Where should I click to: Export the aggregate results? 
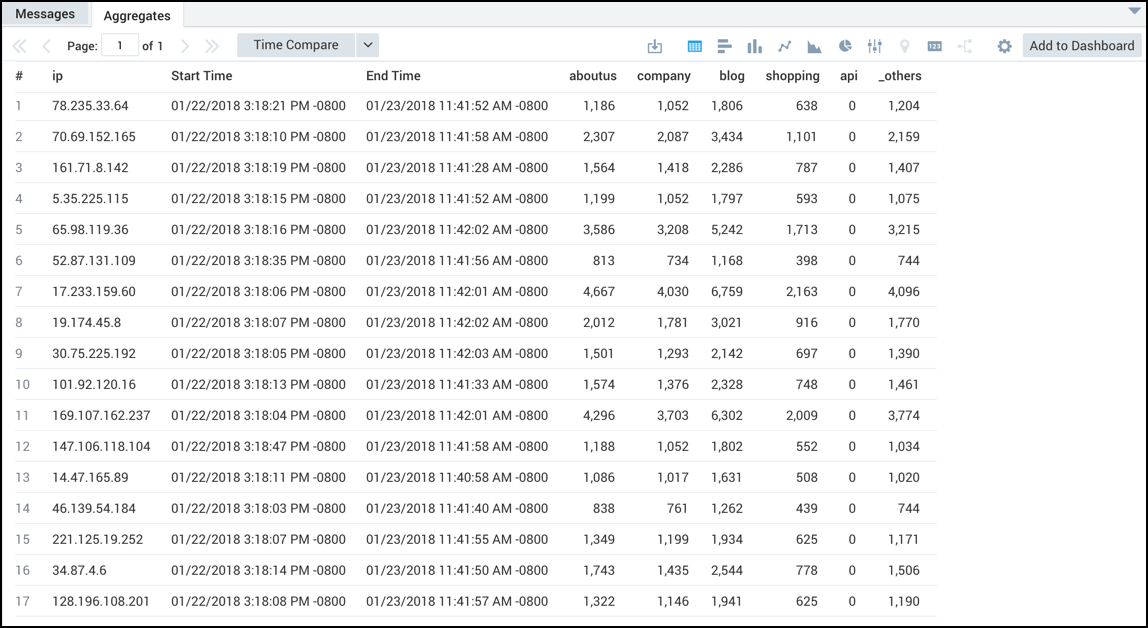(655, 45)
